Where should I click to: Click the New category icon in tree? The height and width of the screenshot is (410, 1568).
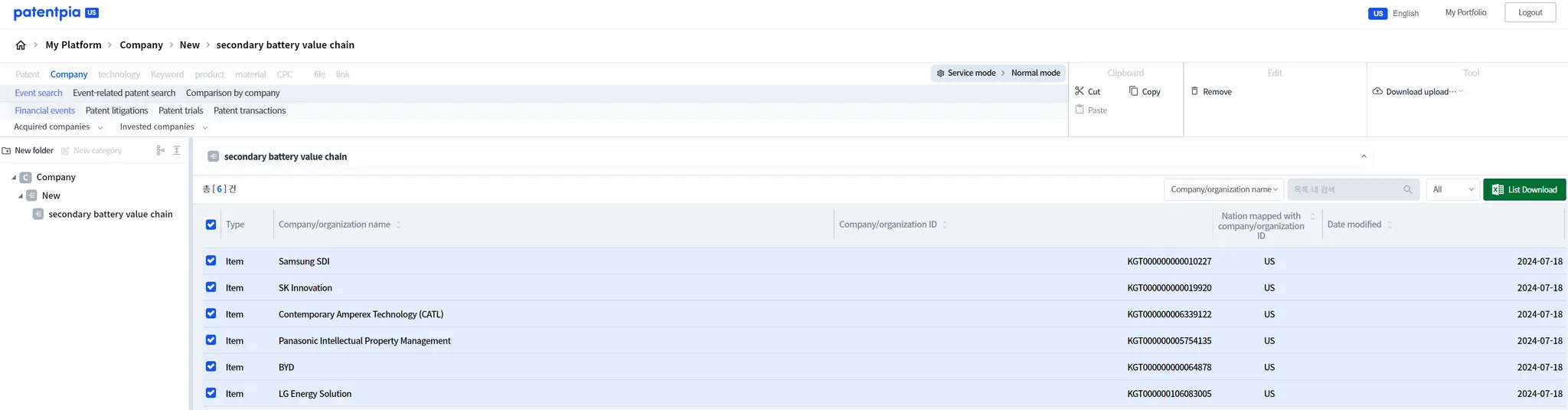[x=32, y=195]
